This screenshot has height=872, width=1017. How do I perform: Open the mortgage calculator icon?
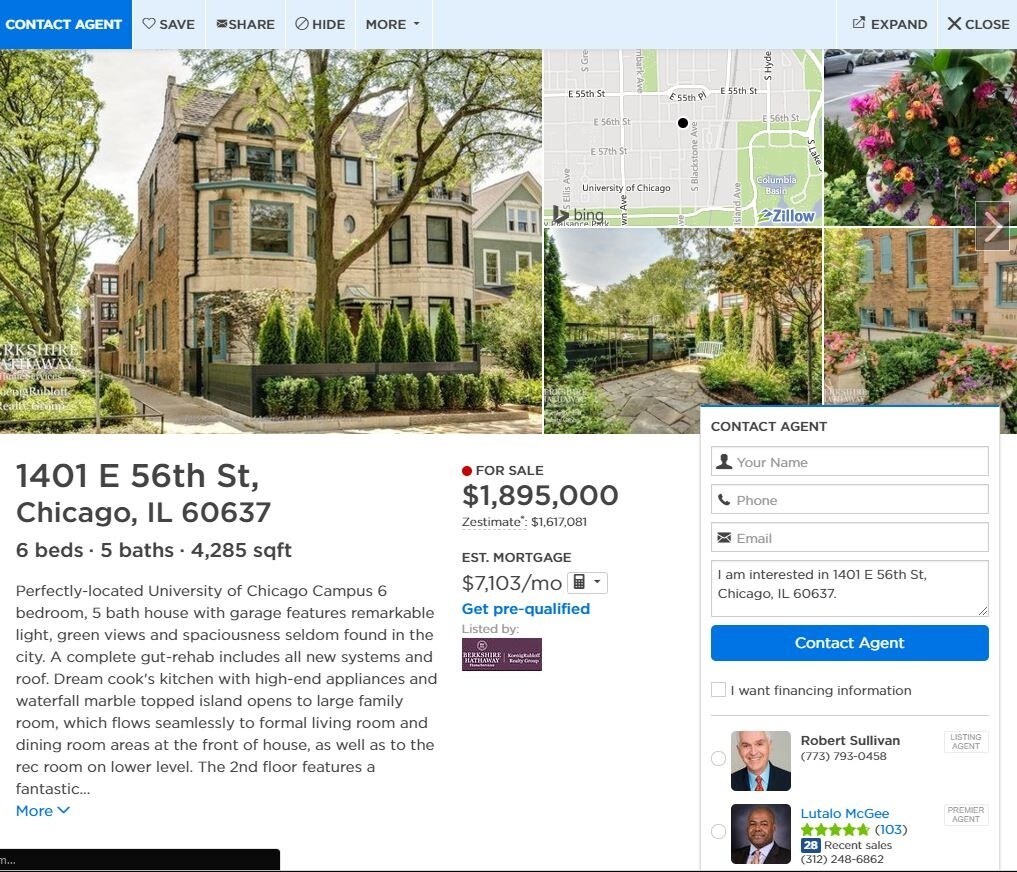[580, 582]
